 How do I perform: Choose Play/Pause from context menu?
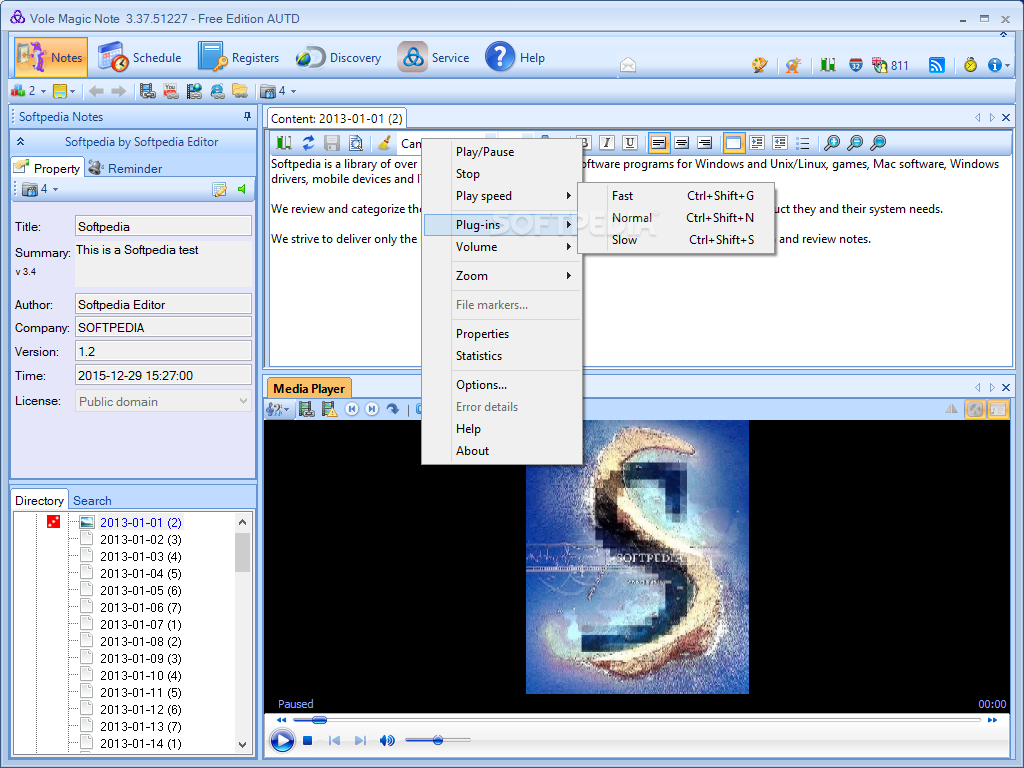click(x=502, y=152)
